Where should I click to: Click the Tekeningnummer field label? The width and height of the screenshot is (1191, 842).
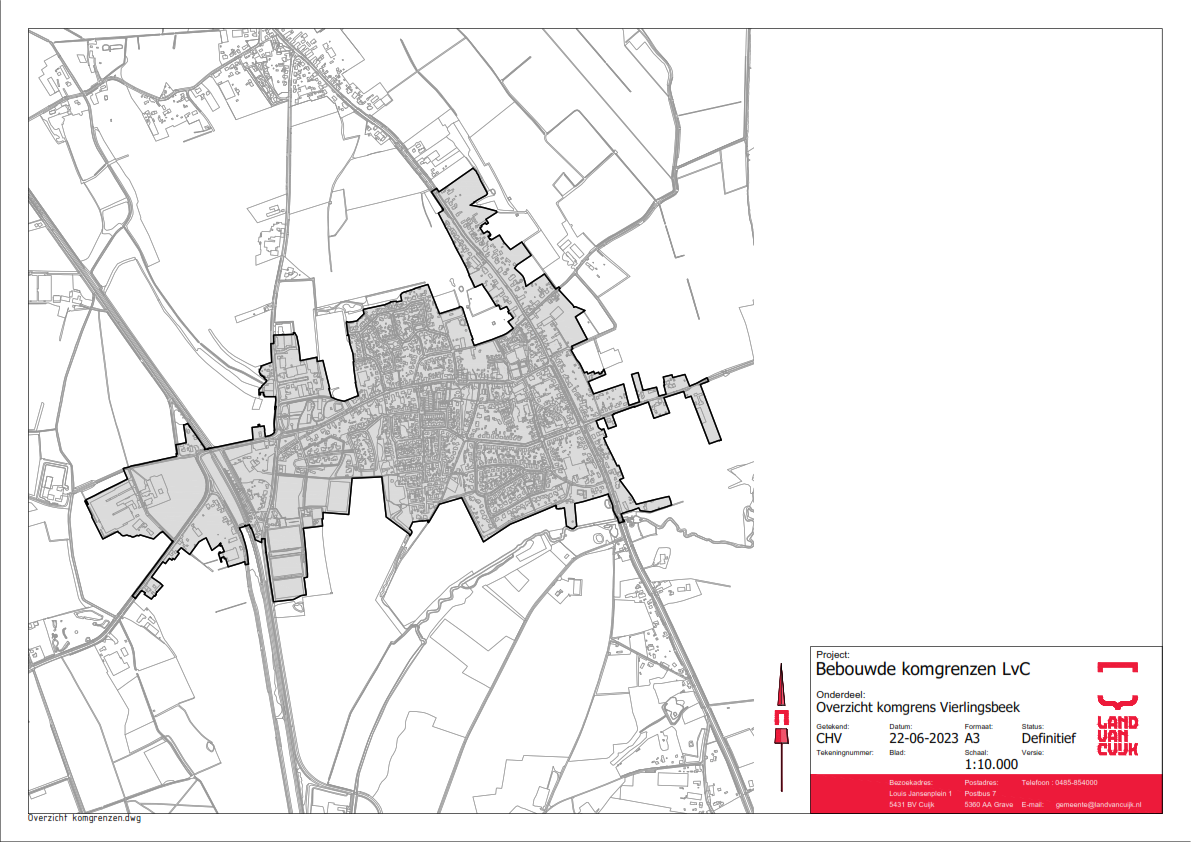point(845,752)
